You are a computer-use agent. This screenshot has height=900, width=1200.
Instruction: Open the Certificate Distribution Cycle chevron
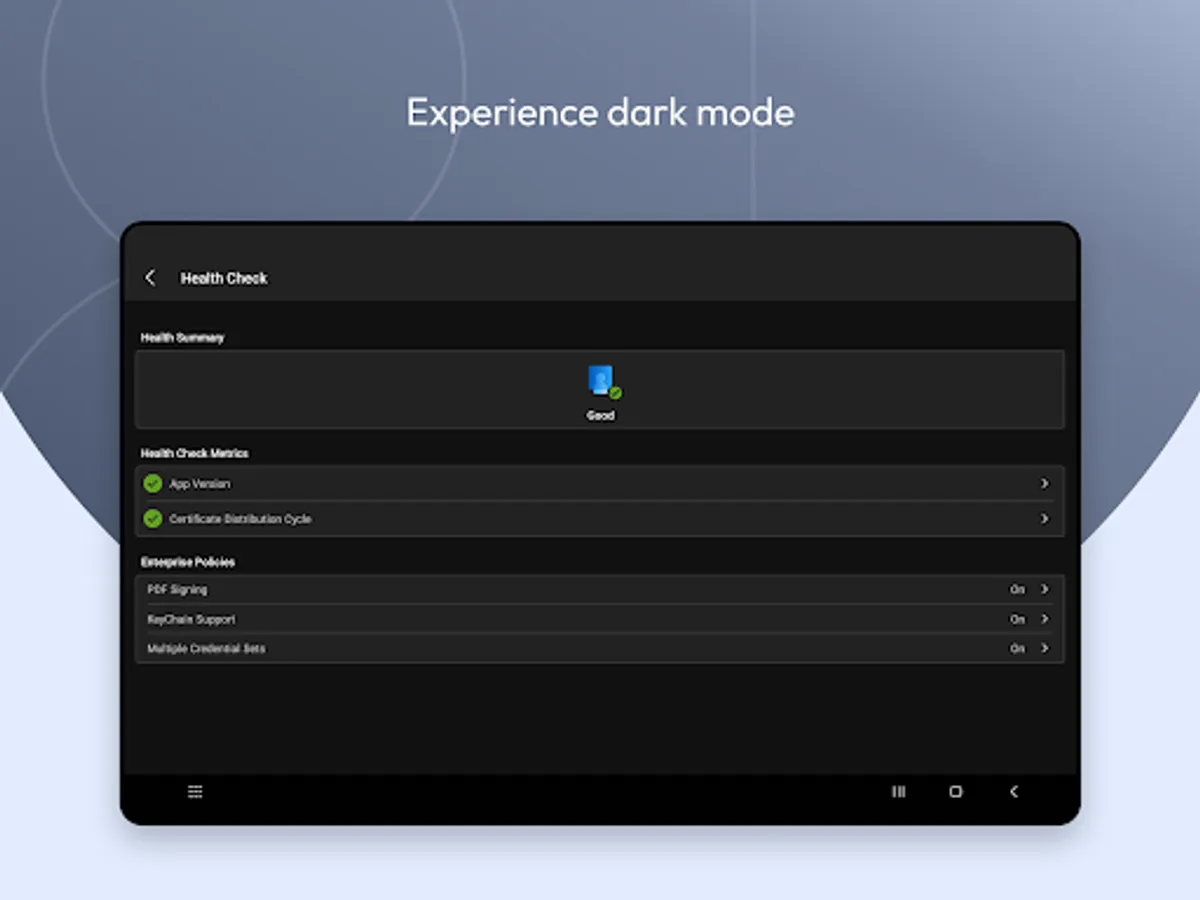(1045, 519)
